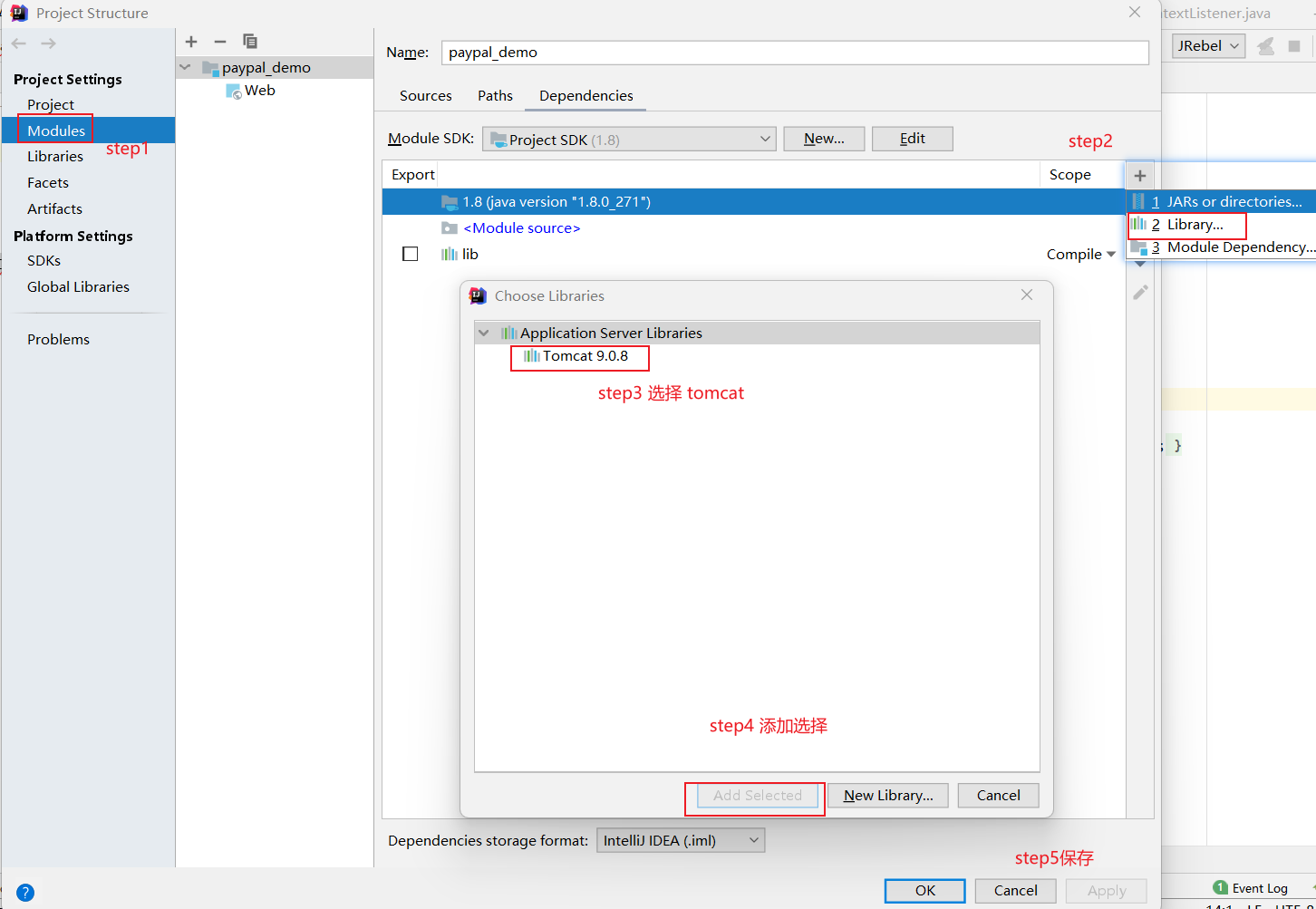Open the Module SDK dropdown
Screen dimensions: 1316x909
(629, 140)
